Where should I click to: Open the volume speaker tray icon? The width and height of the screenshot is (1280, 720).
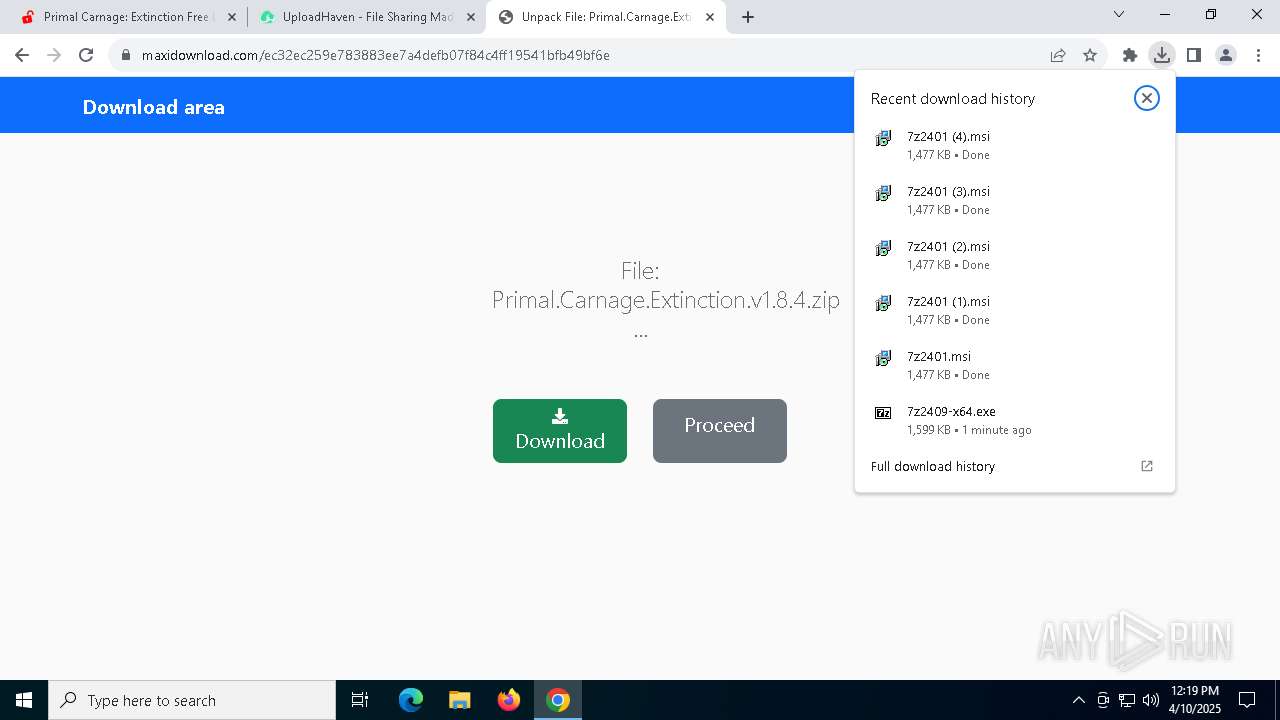coord(1151,700)
